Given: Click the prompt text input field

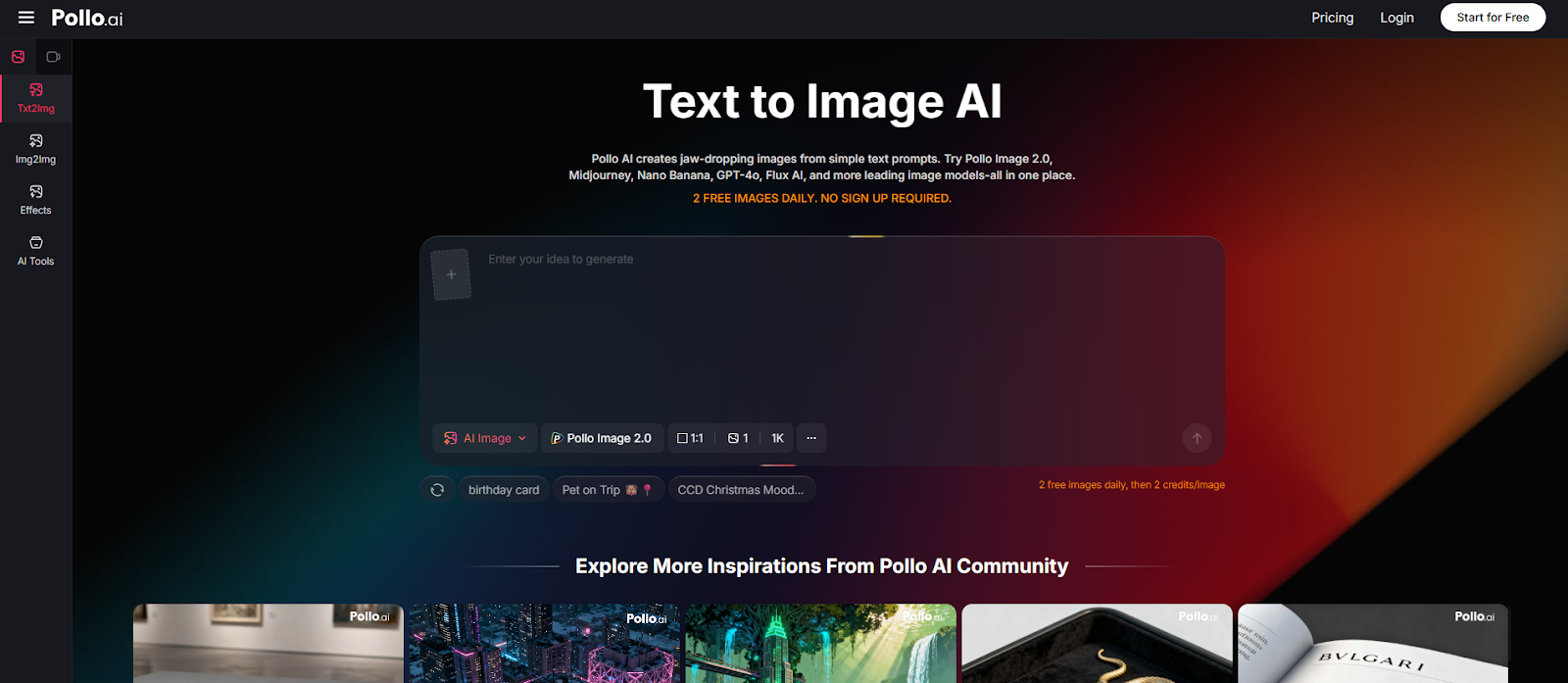Looking at the screenshot, I should [823, 323].
